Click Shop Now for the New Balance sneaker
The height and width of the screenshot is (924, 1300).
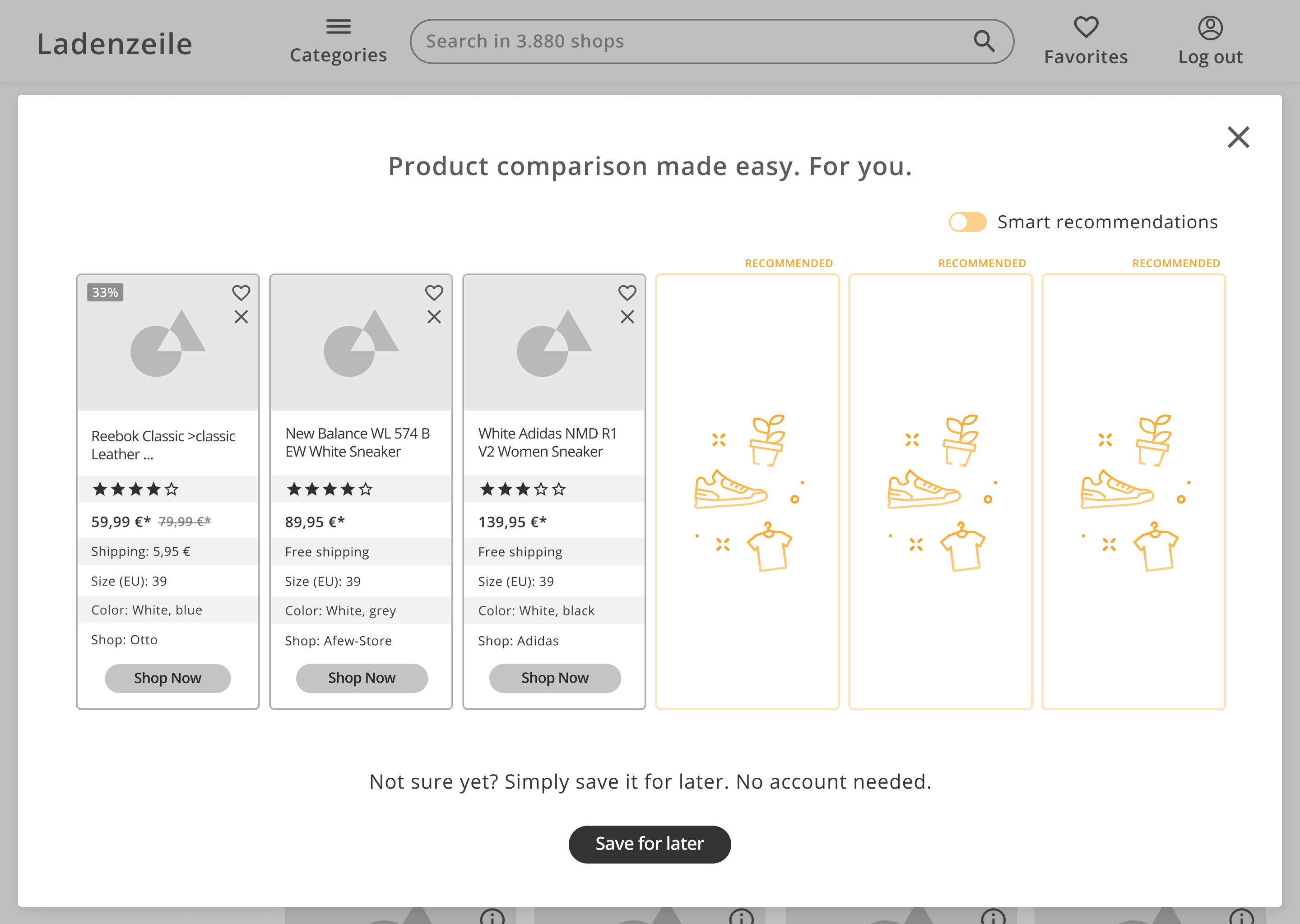click(362, 678)
